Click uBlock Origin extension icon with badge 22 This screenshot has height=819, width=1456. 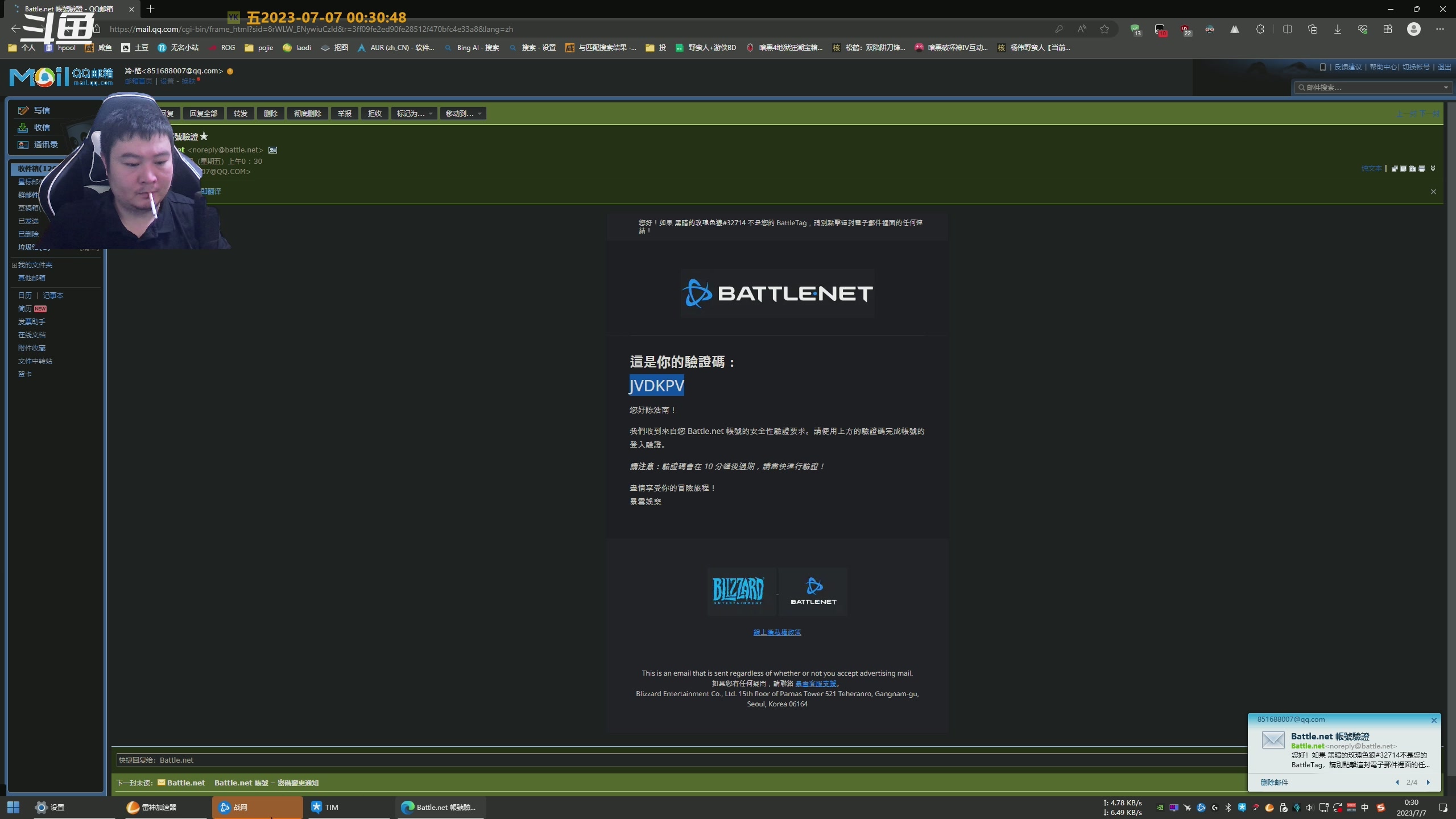point(1185,30)
